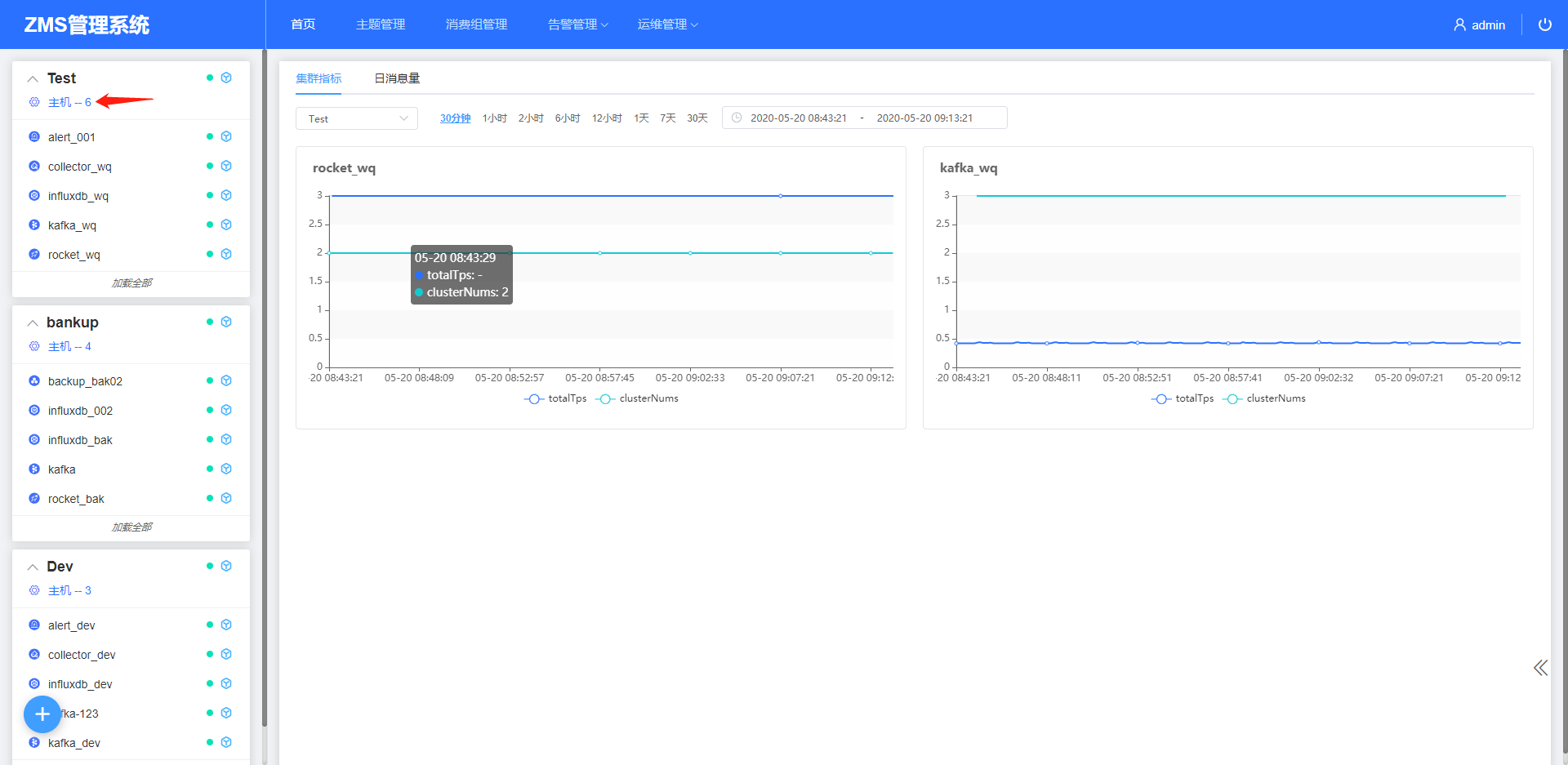
Task: Select the rocket_wq service row
Action: click(131, 254)
